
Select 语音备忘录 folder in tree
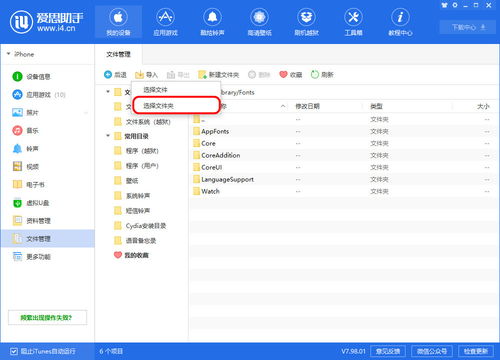(x=135, y=241)
